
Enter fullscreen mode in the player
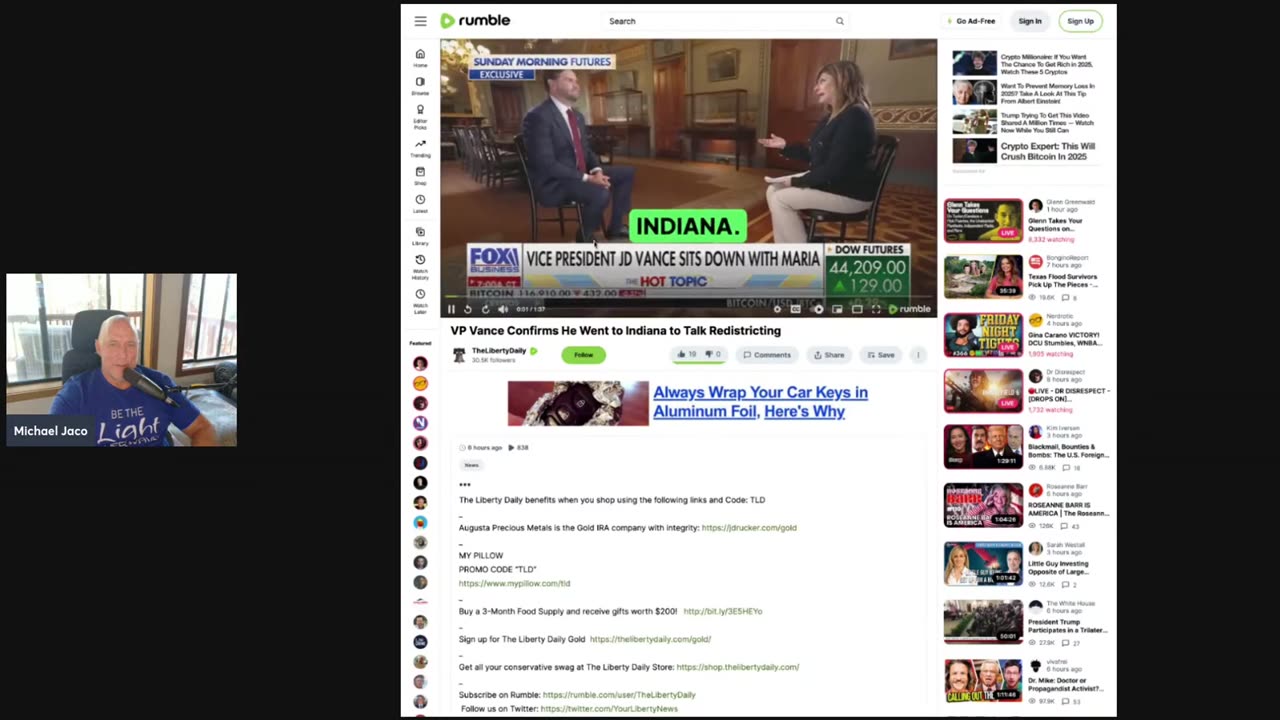876,309
